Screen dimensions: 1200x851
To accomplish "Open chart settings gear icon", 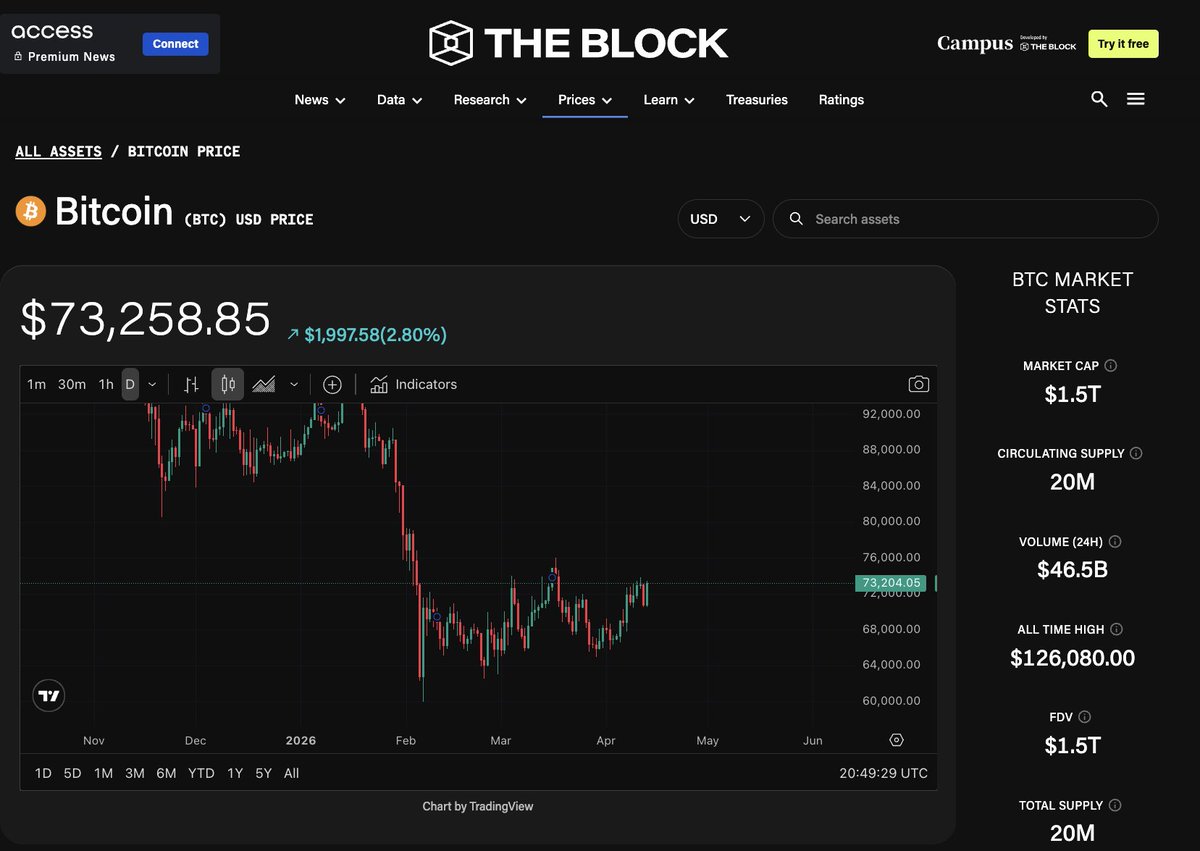I will click(x=896, y=740).
